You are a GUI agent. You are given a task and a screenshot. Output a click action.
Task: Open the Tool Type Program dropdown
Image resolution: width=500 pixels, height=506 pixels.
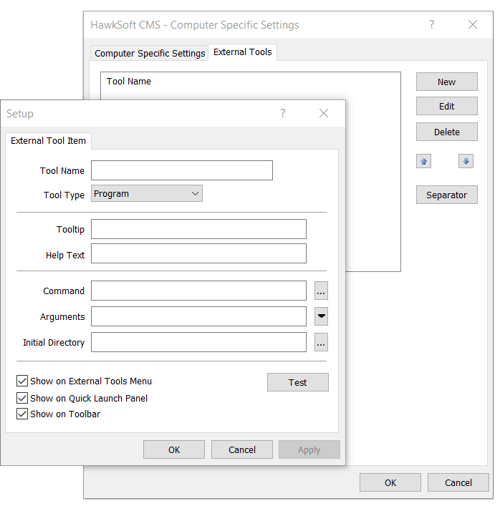147,194
